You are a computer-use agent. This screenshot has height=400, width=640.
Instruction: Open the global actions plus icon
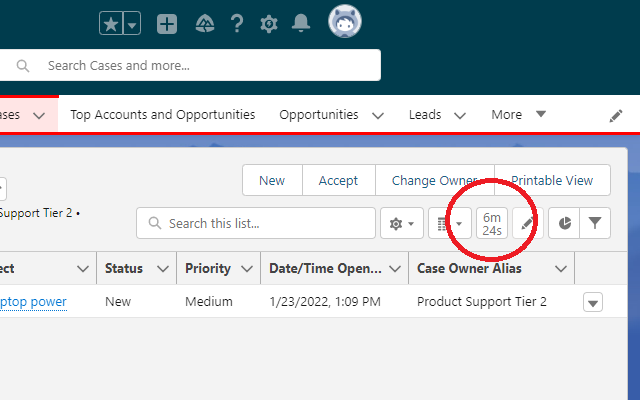point(167,24)
